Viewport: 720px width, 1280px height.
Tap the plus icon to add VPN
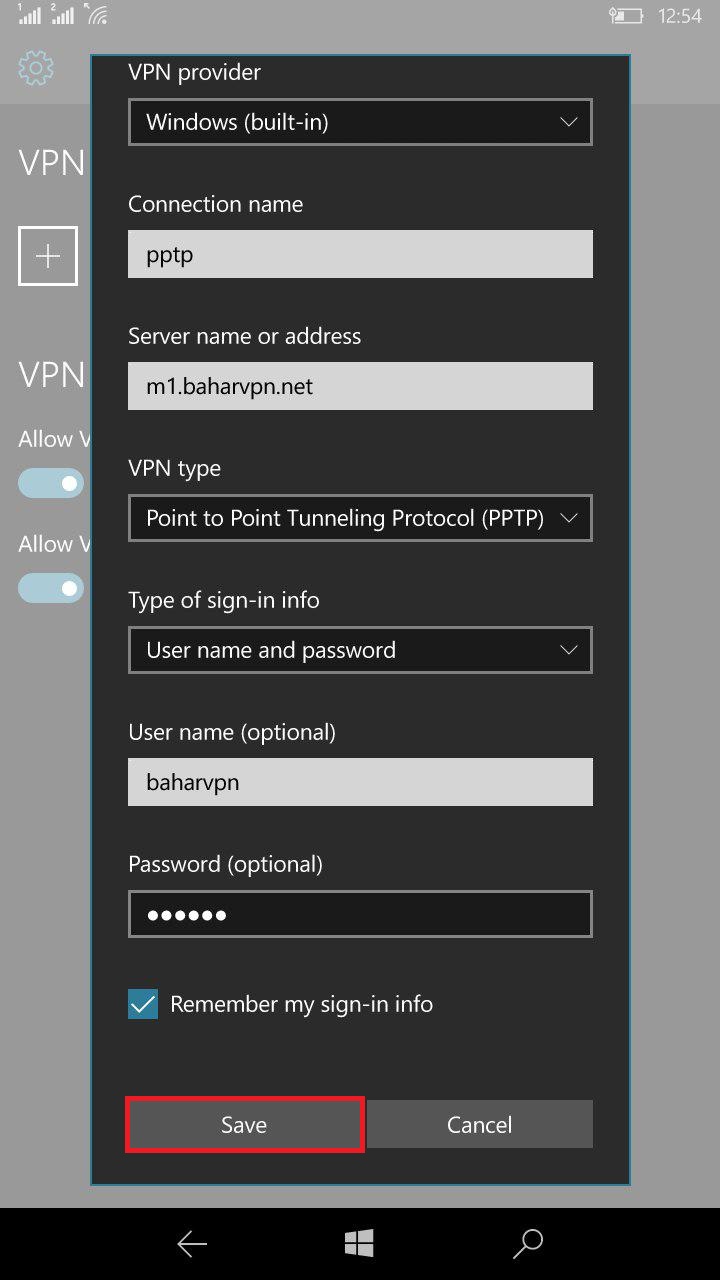coord(48,256)
